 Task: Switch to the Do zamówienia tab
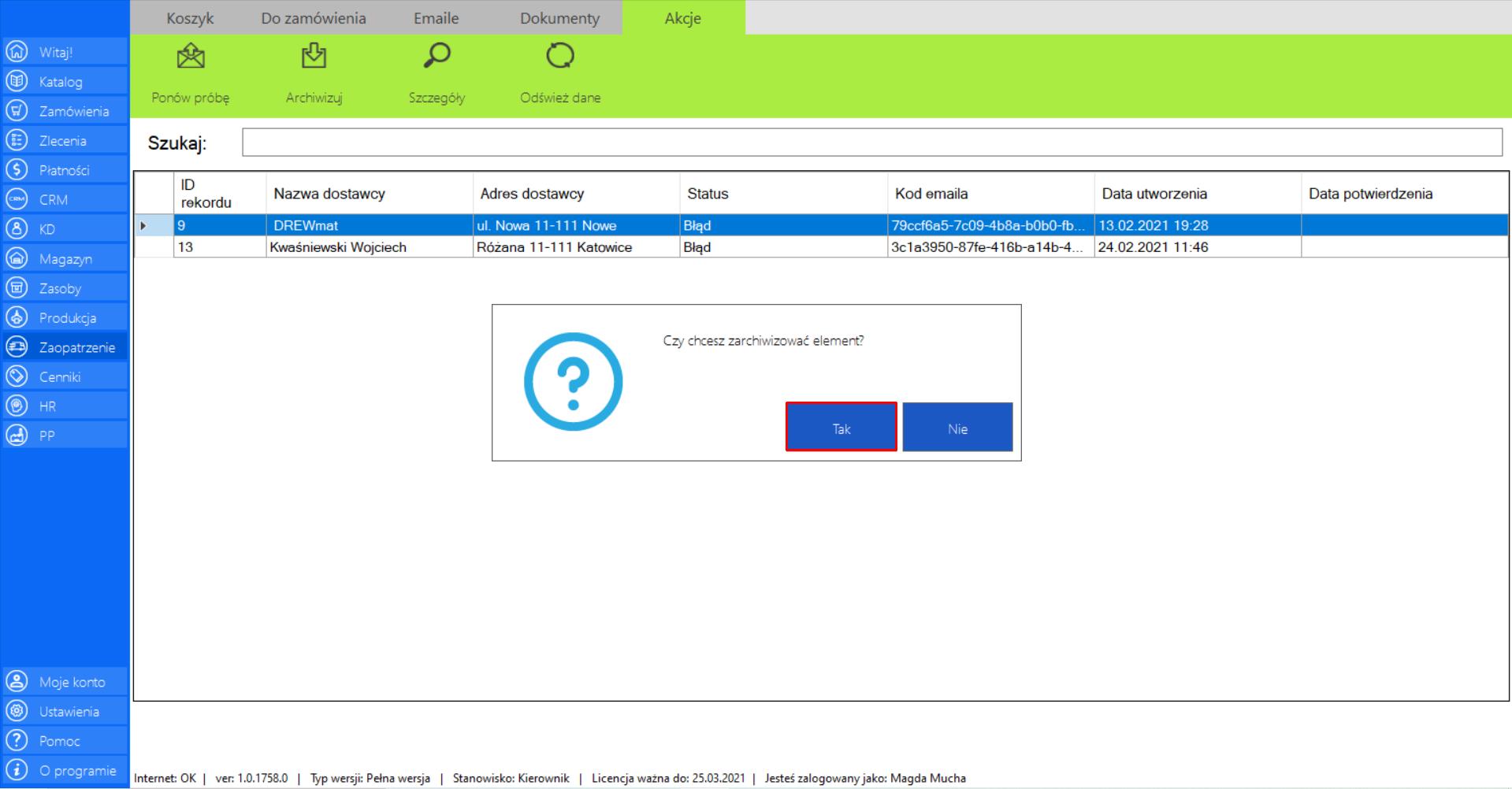point(314,18)
